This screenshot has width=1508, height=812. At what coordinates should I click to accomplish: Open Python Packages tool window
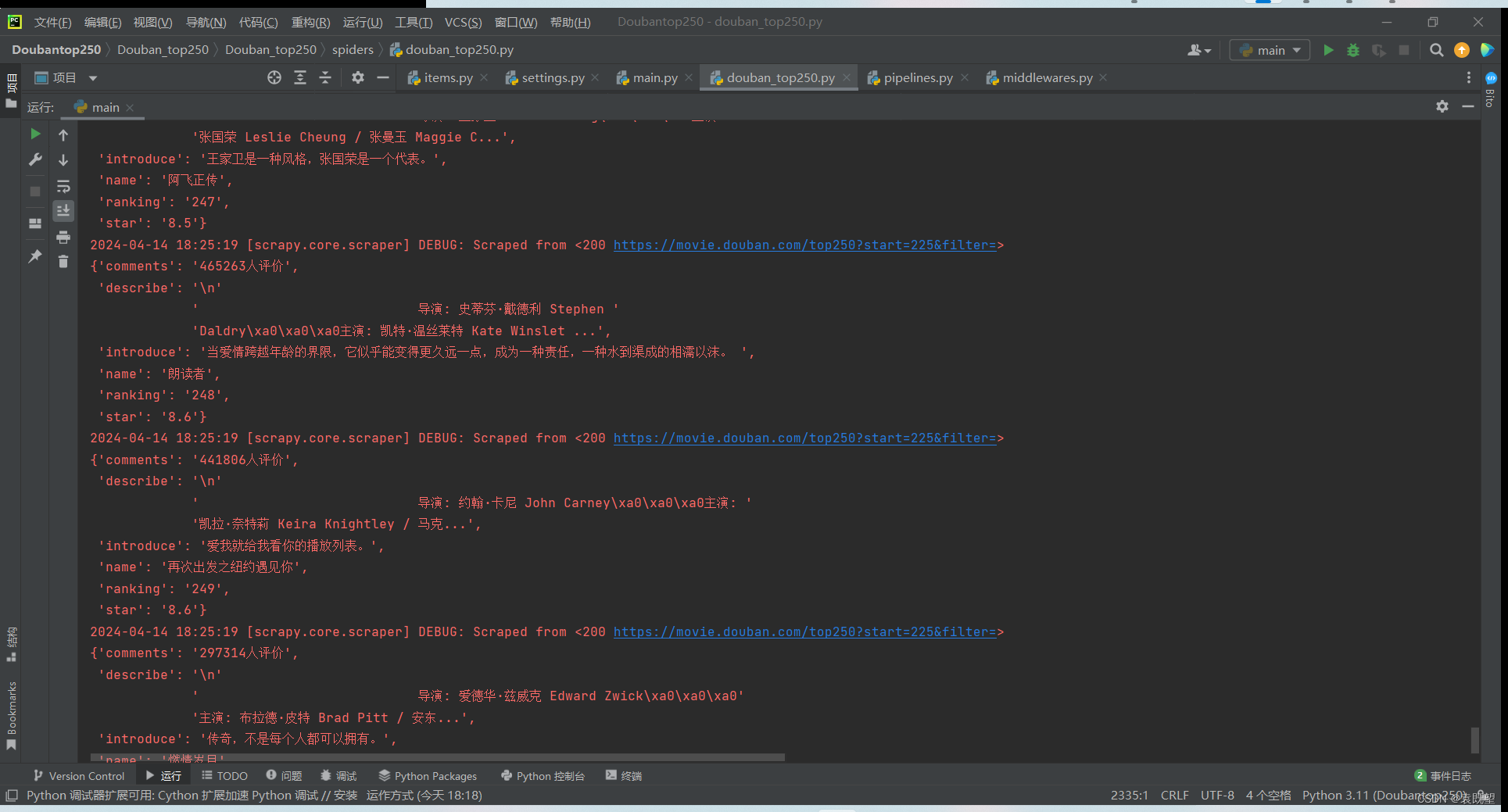tap(428, 775)
